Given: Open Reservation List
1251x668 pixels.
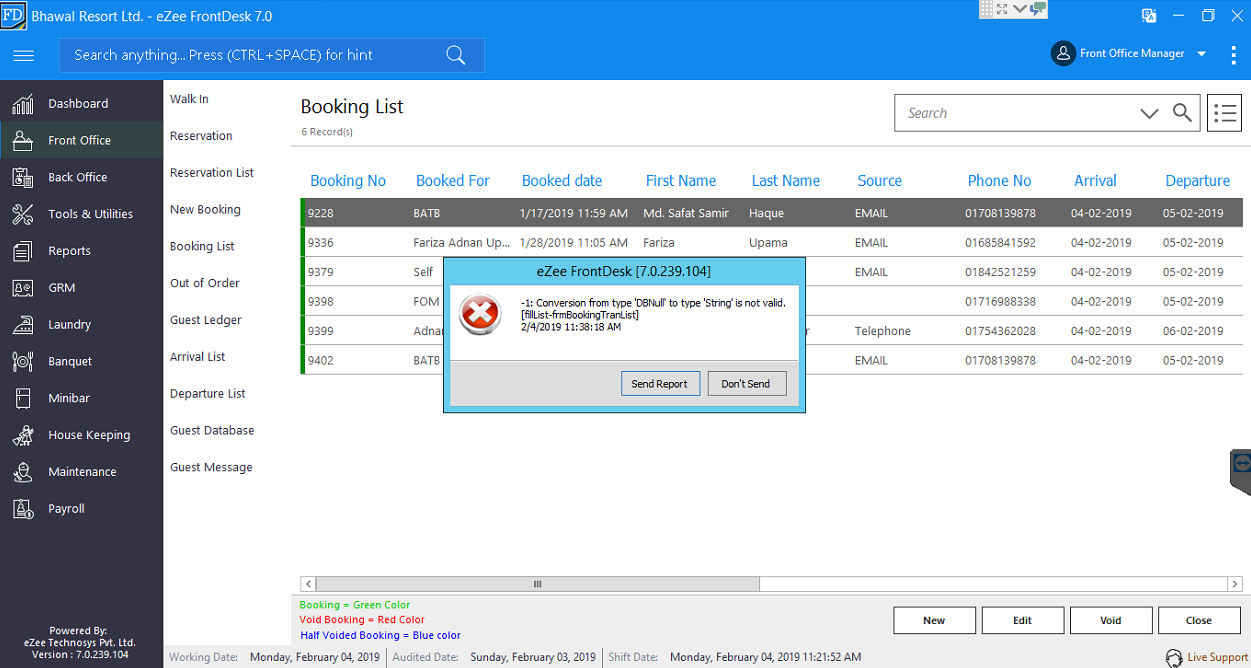Looking at the screenshot, I should [212, 173].
